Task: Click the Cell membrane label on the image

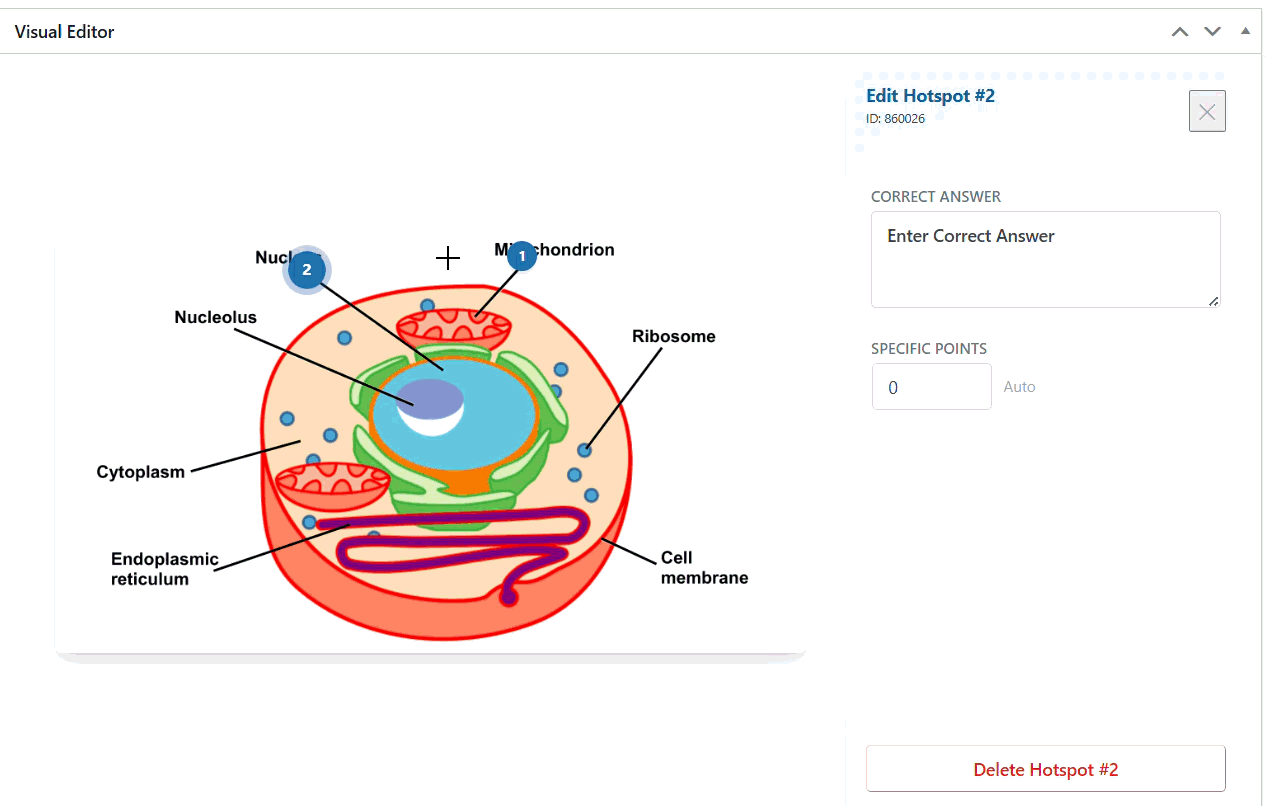Action: (x=703, y=567)
